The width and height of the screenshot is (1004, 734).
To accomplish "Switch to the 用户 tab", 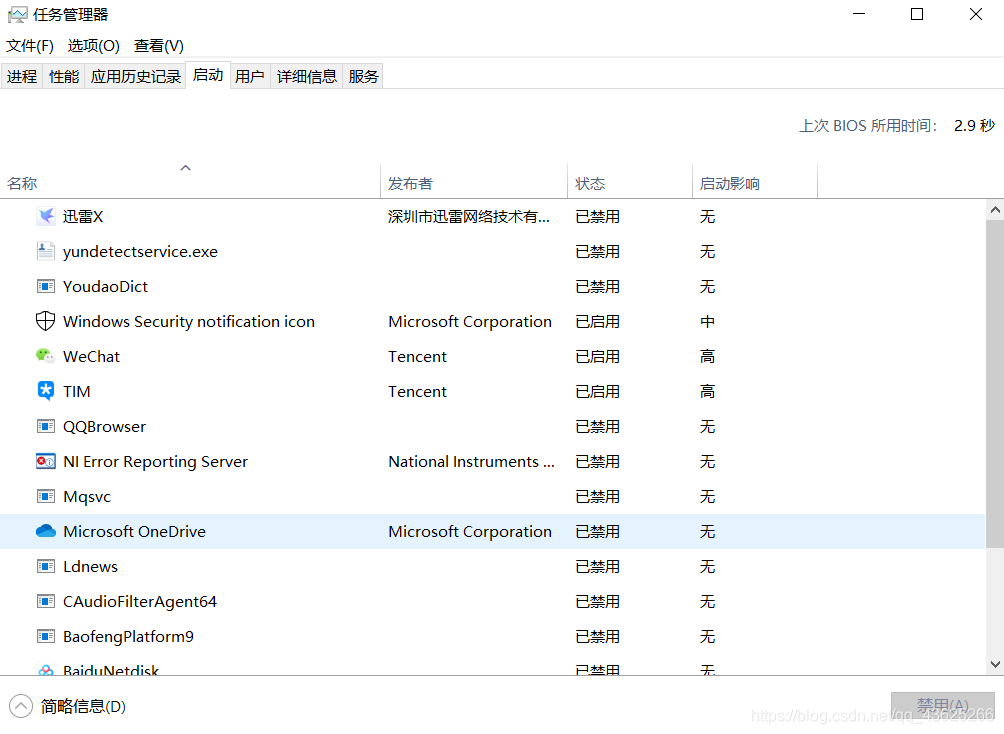I will (250, 76).
